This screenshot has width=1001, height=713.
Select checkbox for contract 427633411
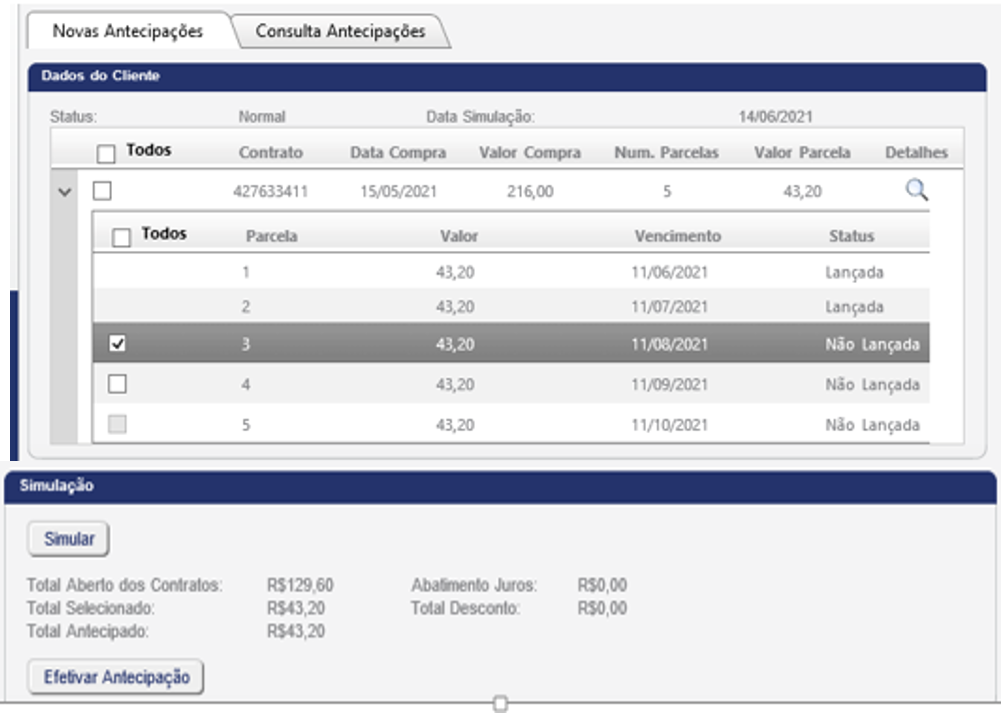[103, 191]
